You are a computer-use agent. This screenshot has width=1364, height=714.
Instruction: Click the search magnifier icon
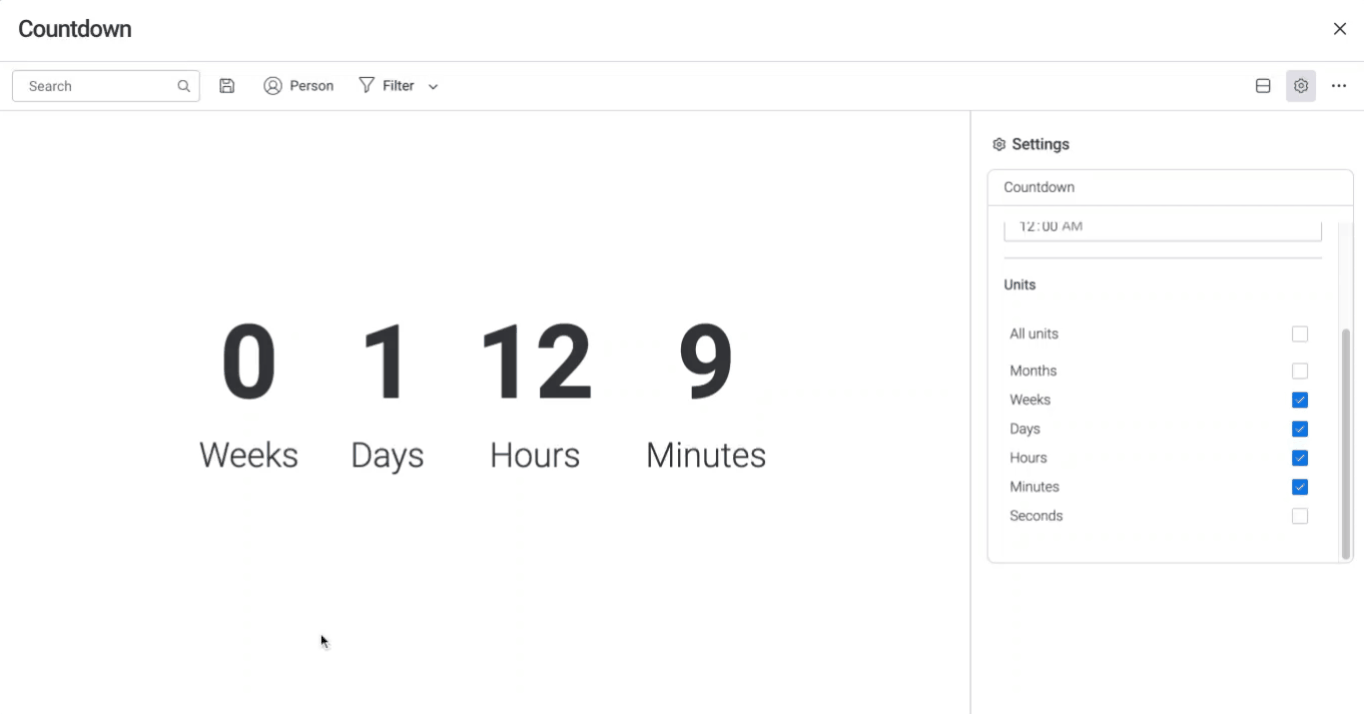[184, 86]
